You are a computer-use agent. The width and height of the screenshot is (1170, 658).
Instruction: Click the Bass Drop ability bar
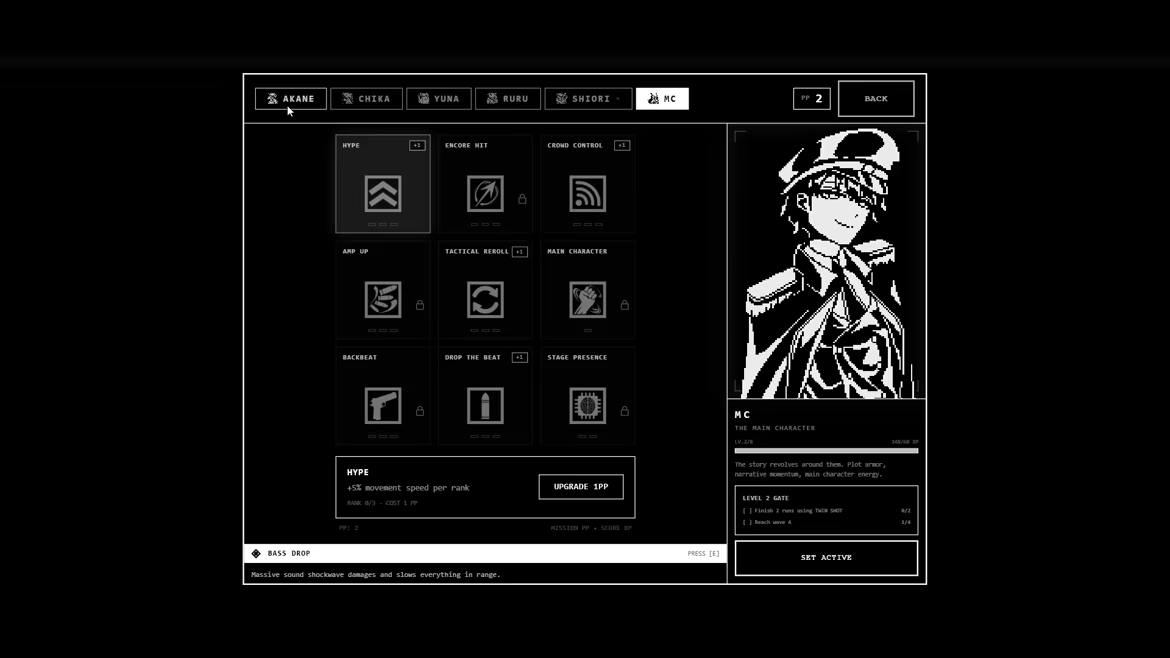[485, 554]
